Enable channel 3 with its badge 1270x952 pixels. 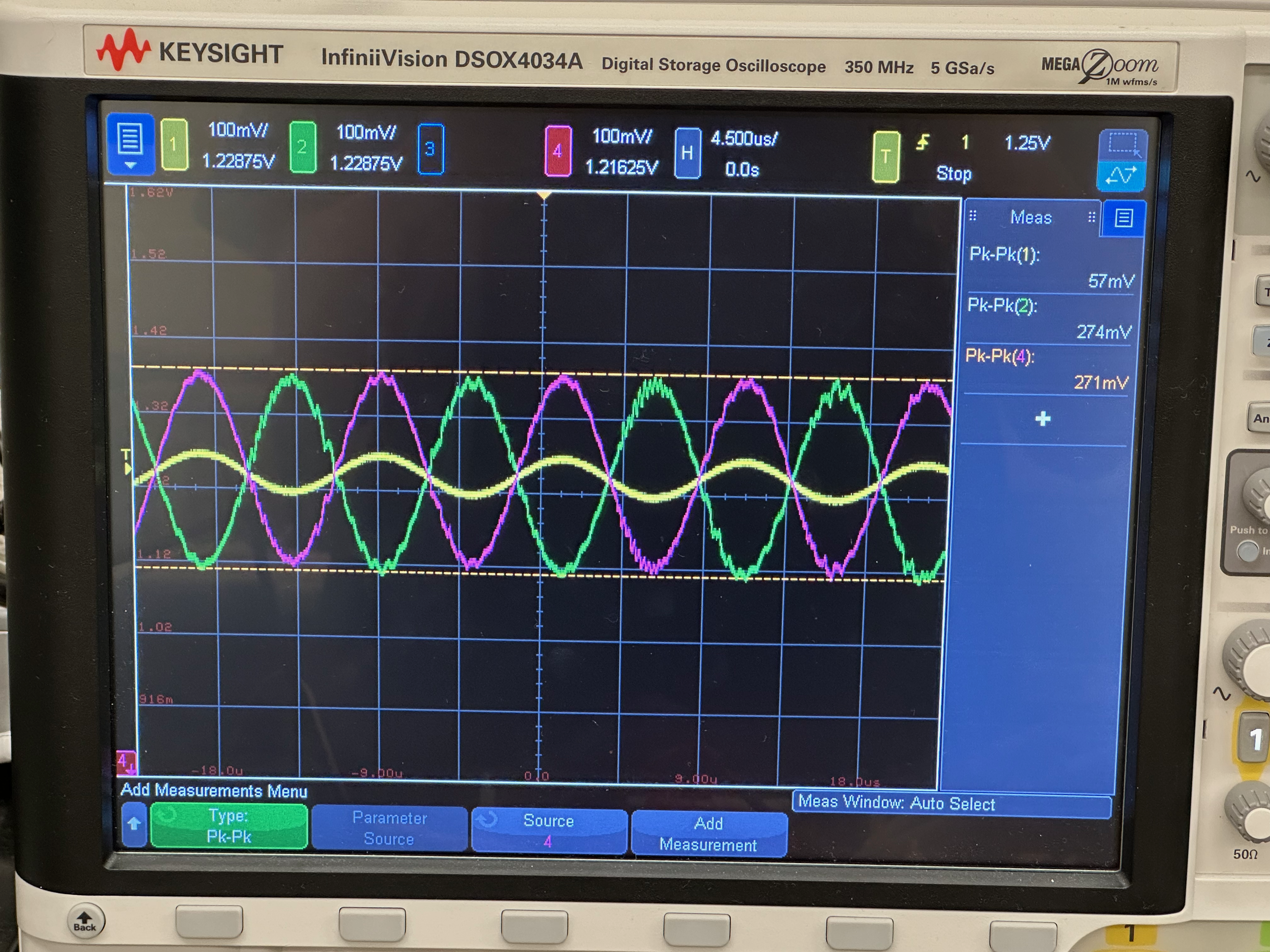pyautogui.click(x=431, y=149)
